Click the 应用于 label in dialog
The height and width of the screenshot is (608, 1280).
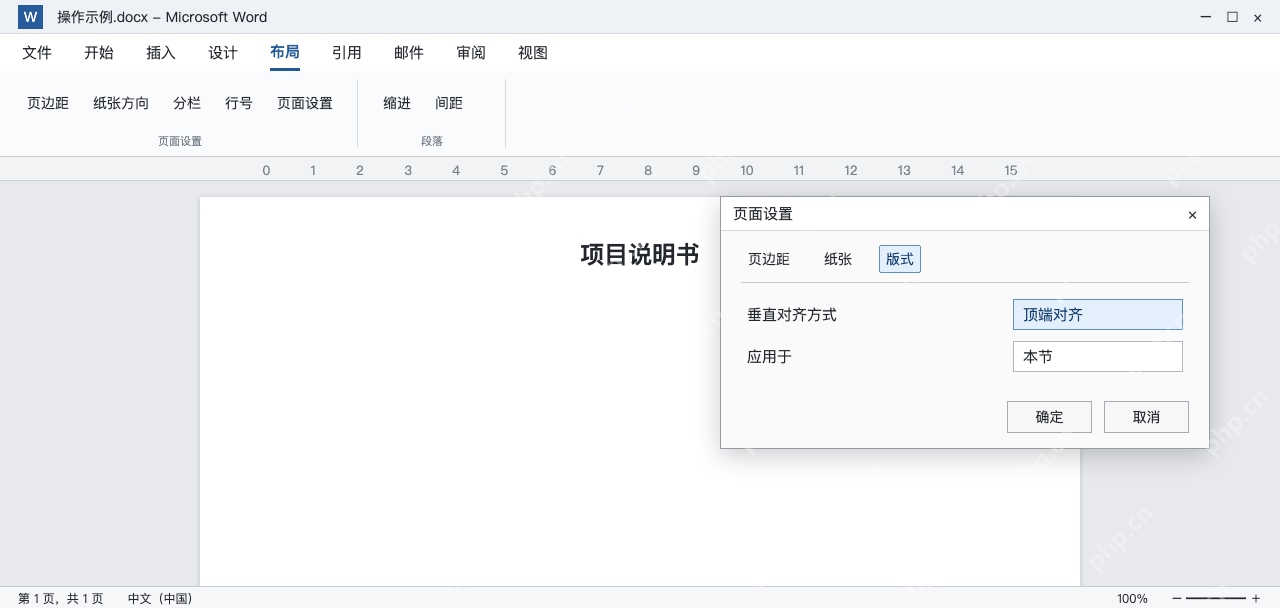point(770,357)
